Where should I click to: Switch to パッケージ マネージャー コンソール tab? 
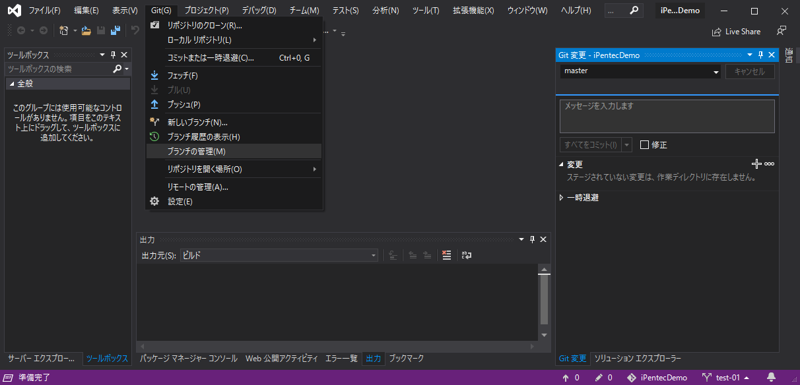click(188, 358)
